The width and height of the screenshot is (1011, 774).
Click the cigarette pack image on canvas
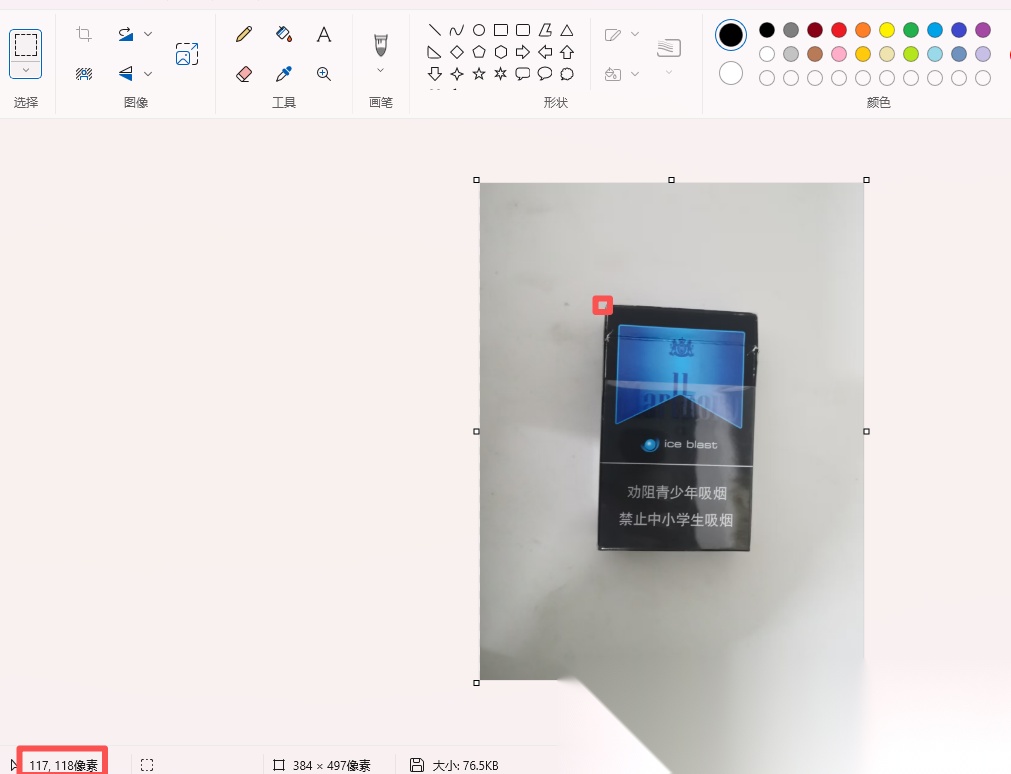678,429
